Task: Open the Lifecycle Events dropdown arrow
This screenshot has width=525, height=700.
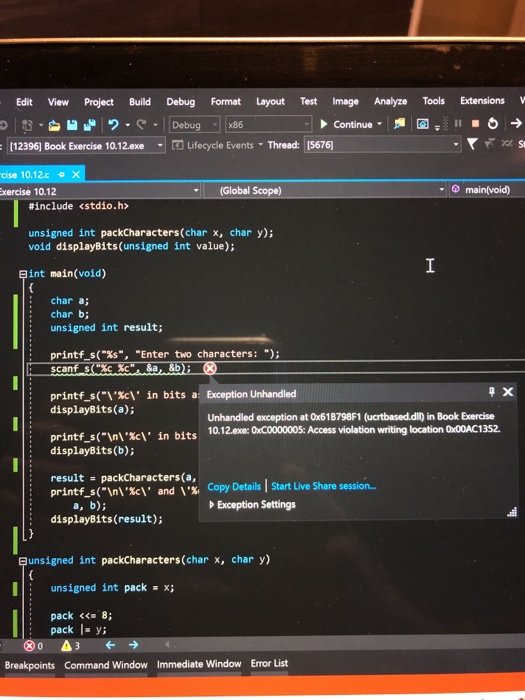Action: 260,145
